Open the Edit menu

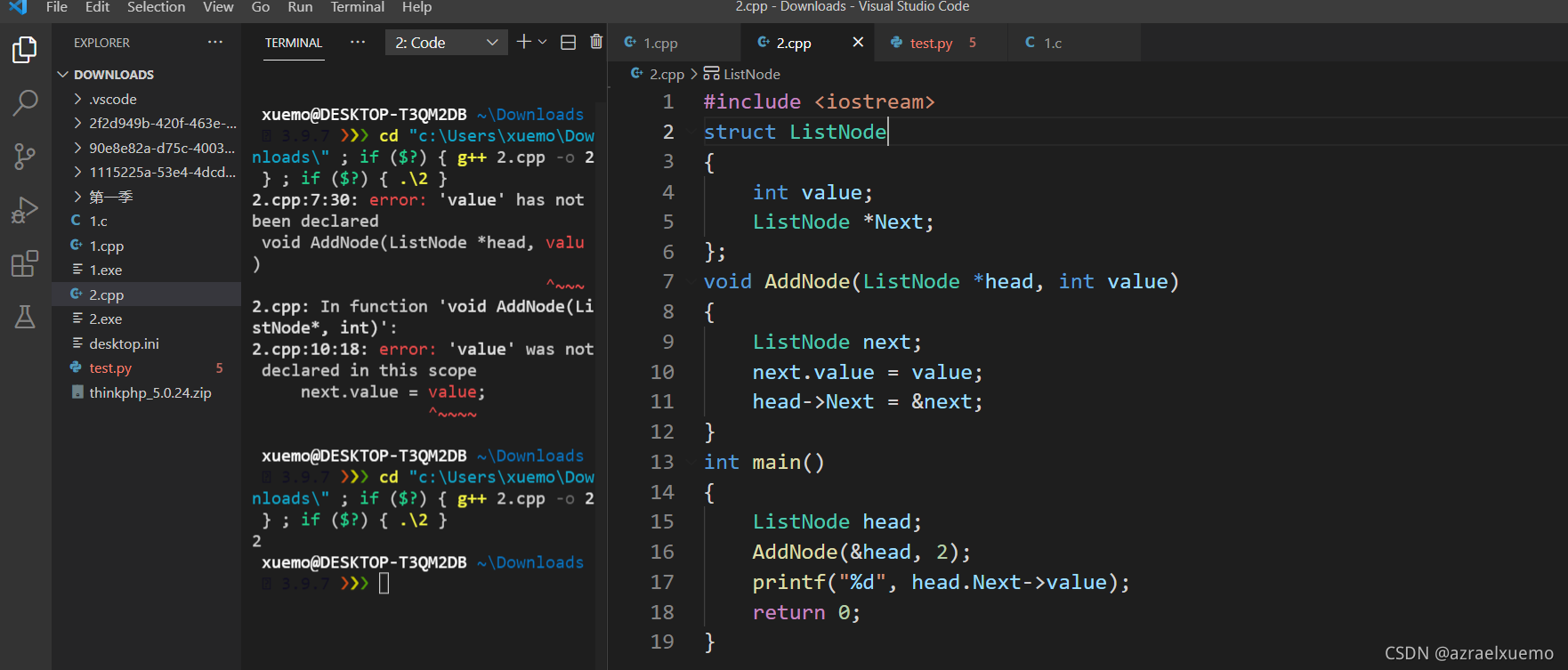coord(97,7)
